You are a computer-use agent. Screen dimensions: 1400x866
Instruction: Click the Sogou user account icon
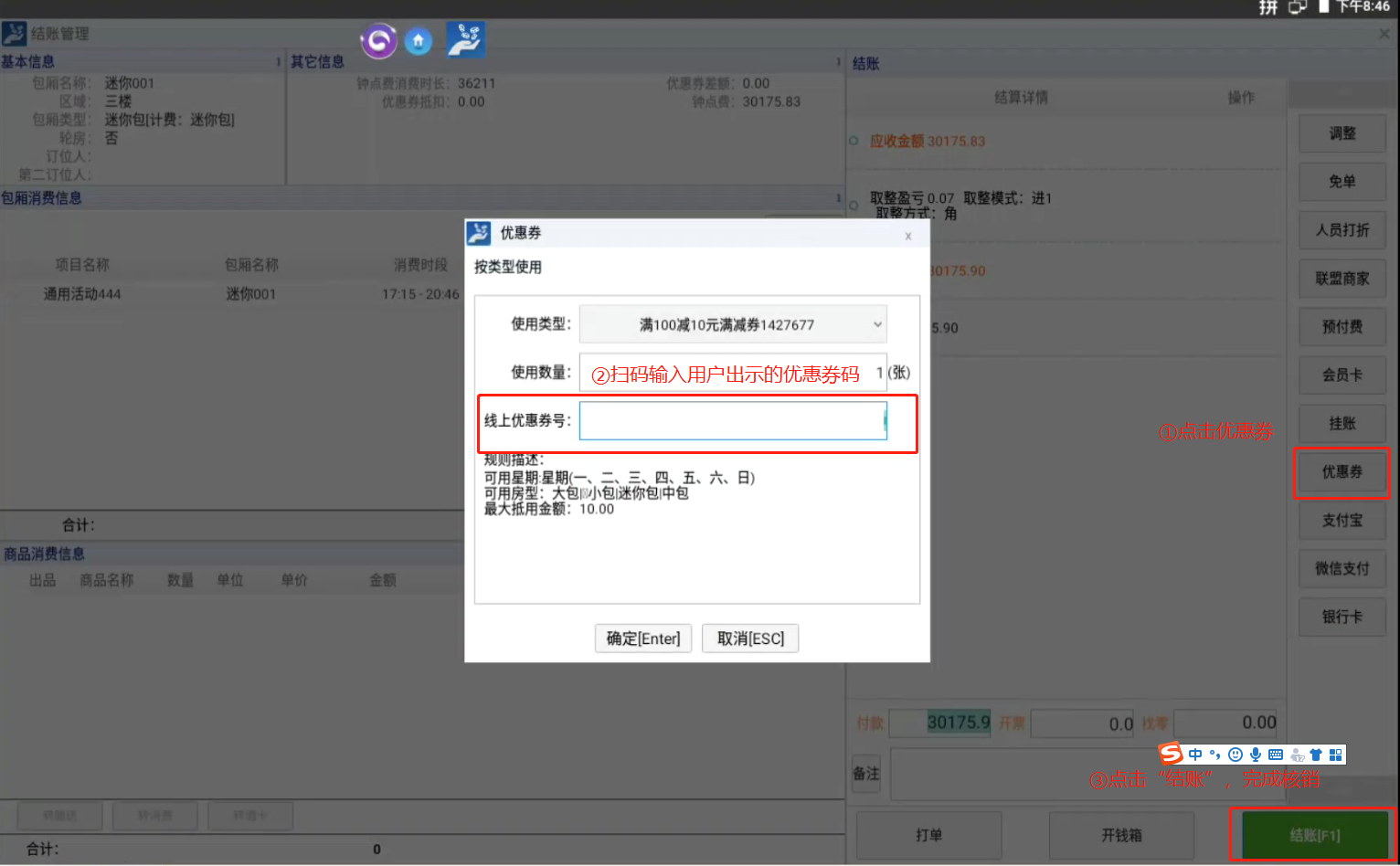(x=1296, y=755)
